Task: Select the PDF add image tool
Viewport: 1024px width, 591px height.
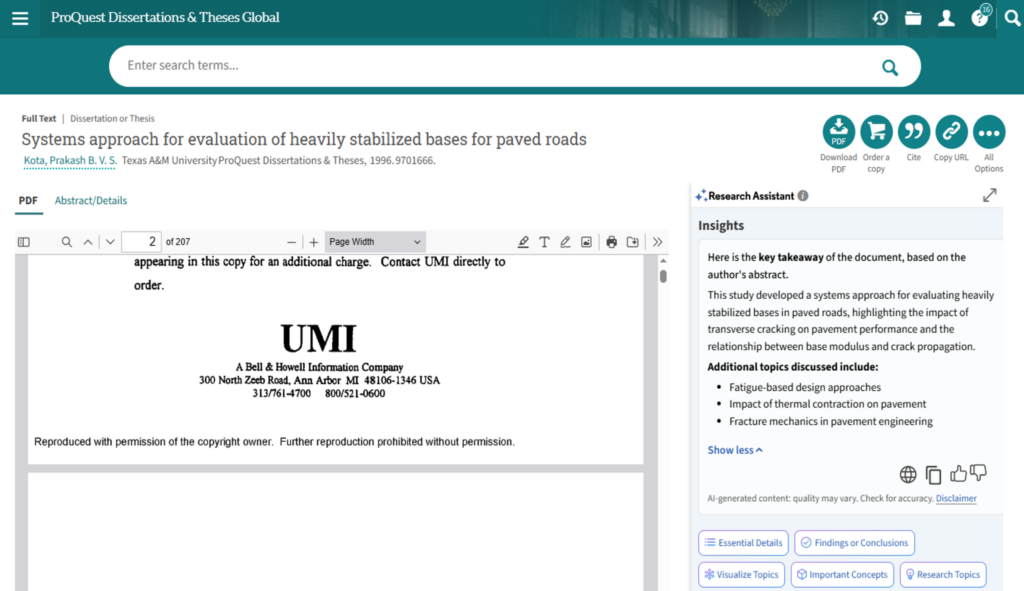Action: pos(586,242)
